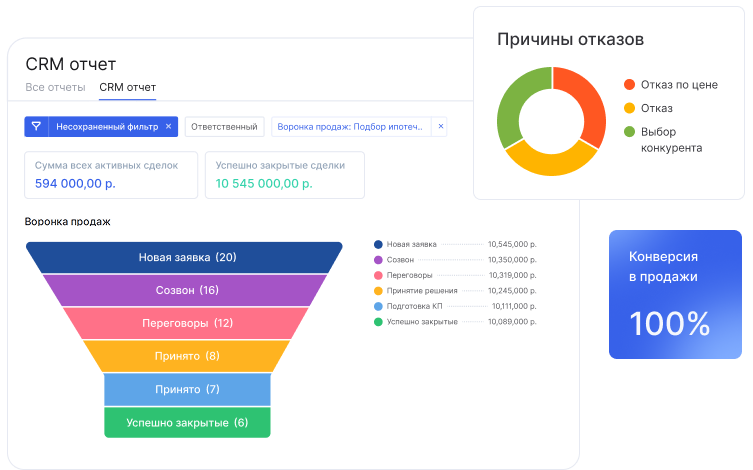Remove the Воронка продаж filter with its X

pos(441,126)
